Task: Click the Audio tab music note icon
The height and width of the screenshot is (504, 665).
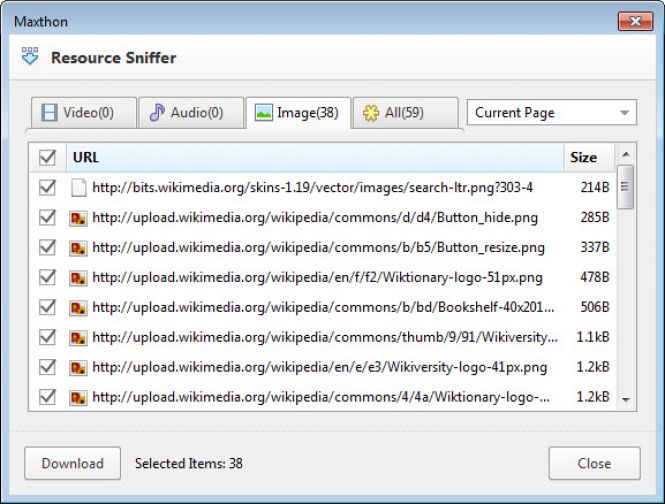Action: point(157,112)
